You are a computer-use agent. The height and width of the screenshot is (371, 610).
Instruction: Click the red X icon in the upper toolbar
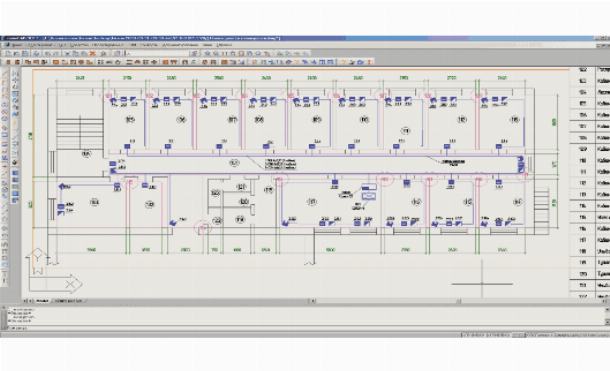tap(93, 54)
